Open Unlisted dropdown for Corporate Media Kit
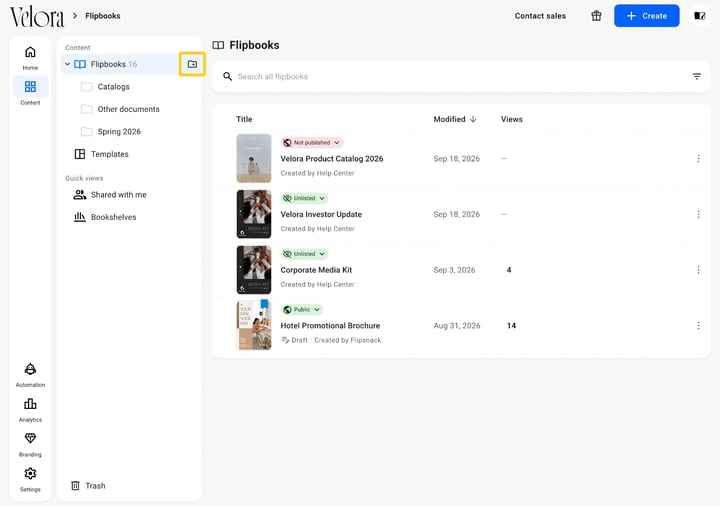This screenshot has width=720, height=506. coord(304,254)
